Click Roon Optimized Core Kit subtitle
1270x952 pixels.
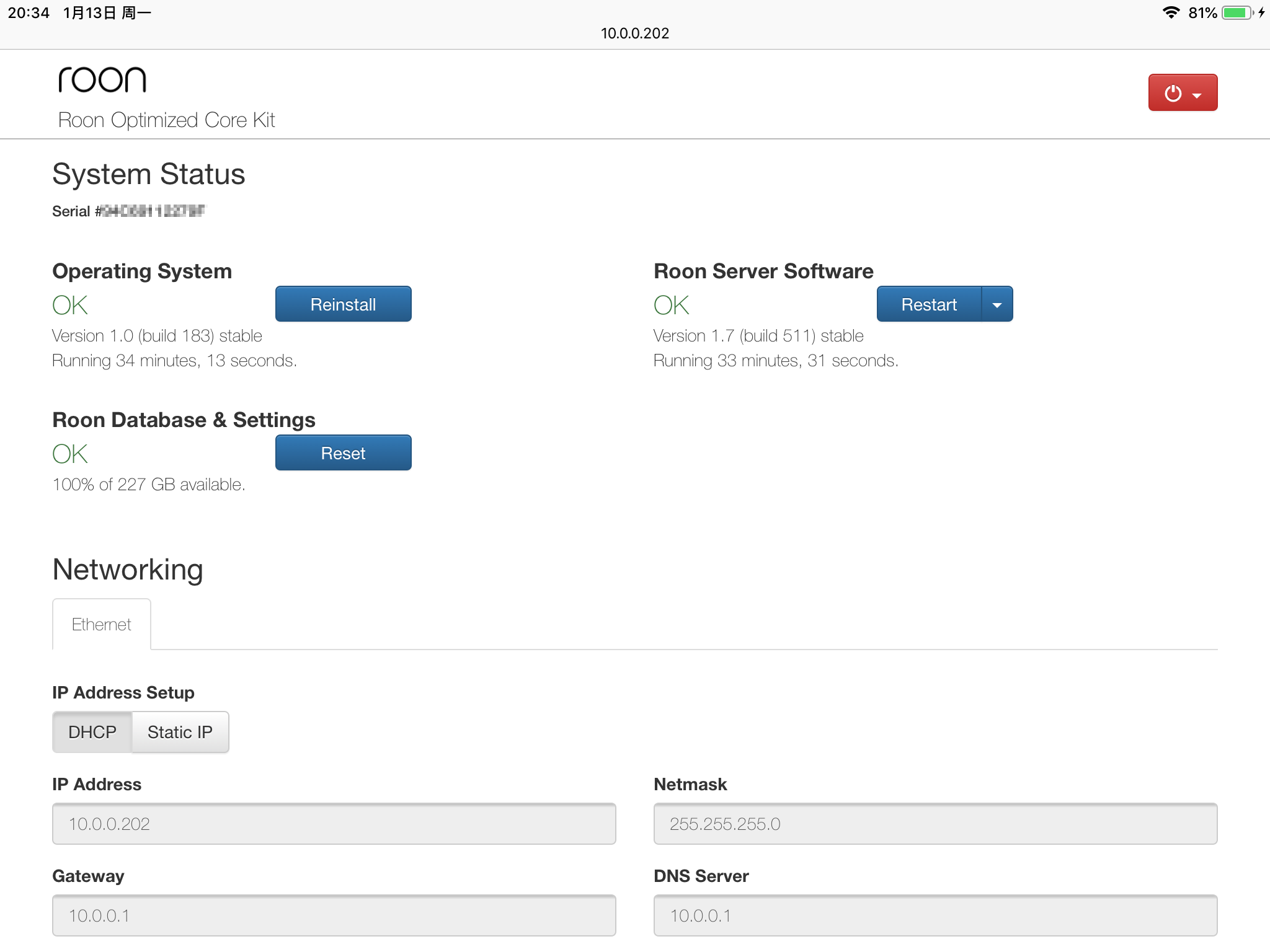[166, 120]
